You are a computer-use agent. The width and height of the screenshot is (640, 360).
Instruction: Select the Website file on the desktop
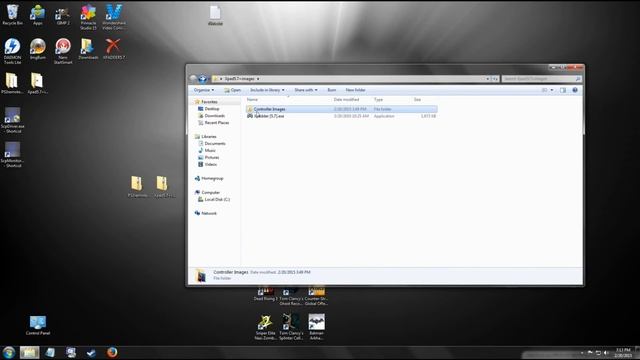click(215, 16)
